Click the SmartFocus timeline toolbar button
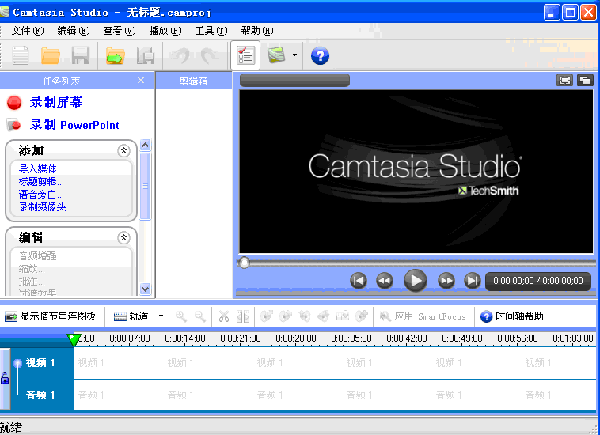600x435 pixels. click(422, 316)
